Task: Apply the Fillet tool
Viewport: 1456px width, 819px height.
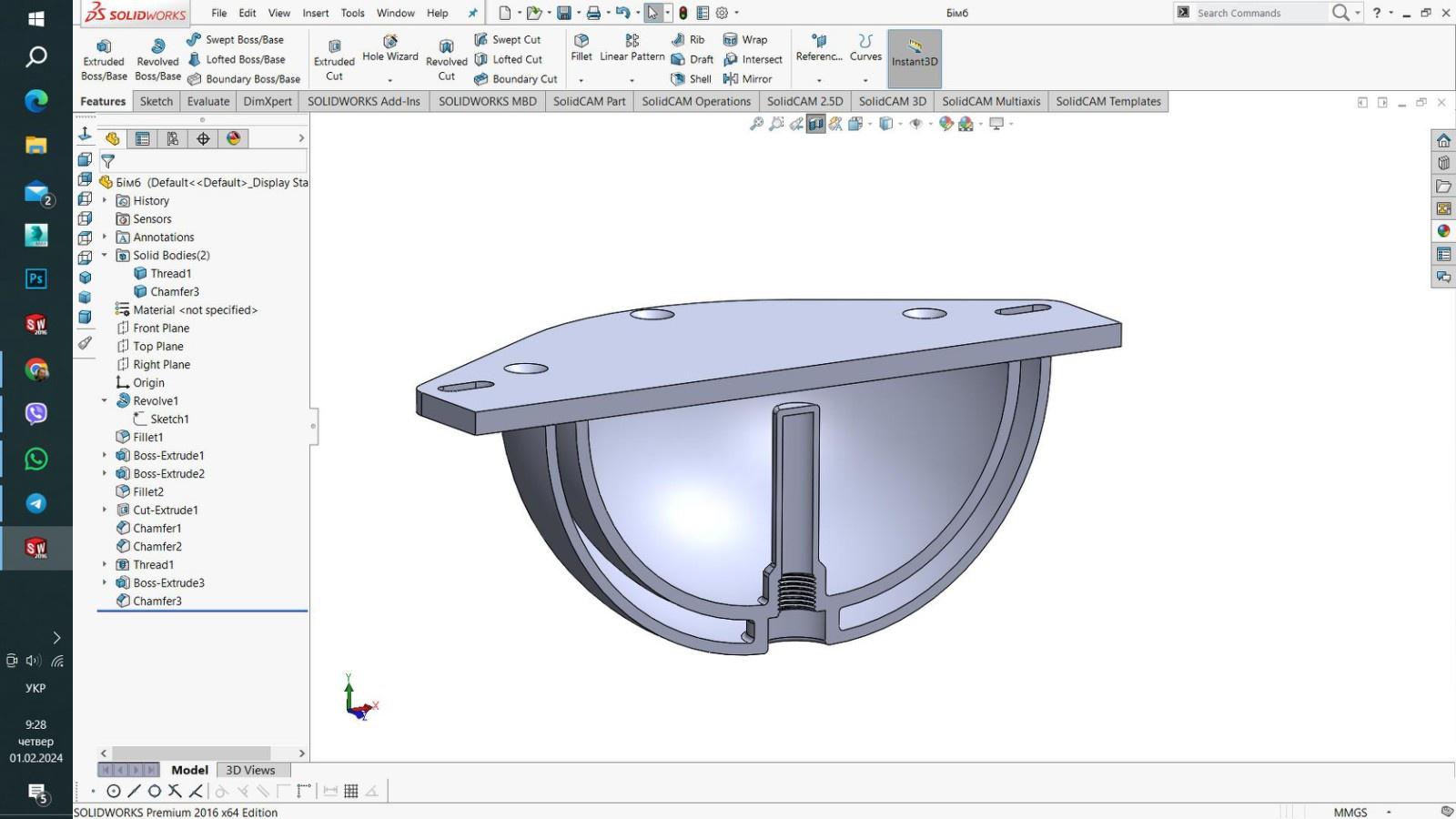Action: (581, 49)
